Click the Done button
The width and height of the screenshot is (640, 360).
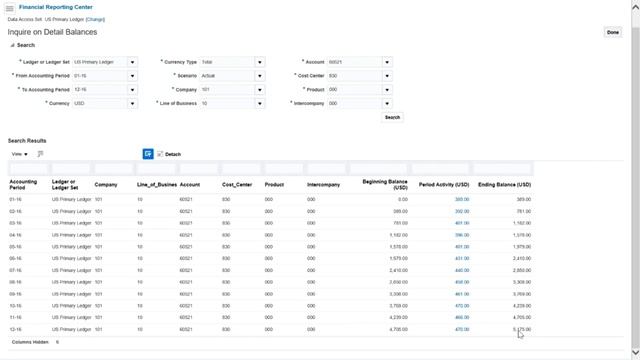(613, 32)
